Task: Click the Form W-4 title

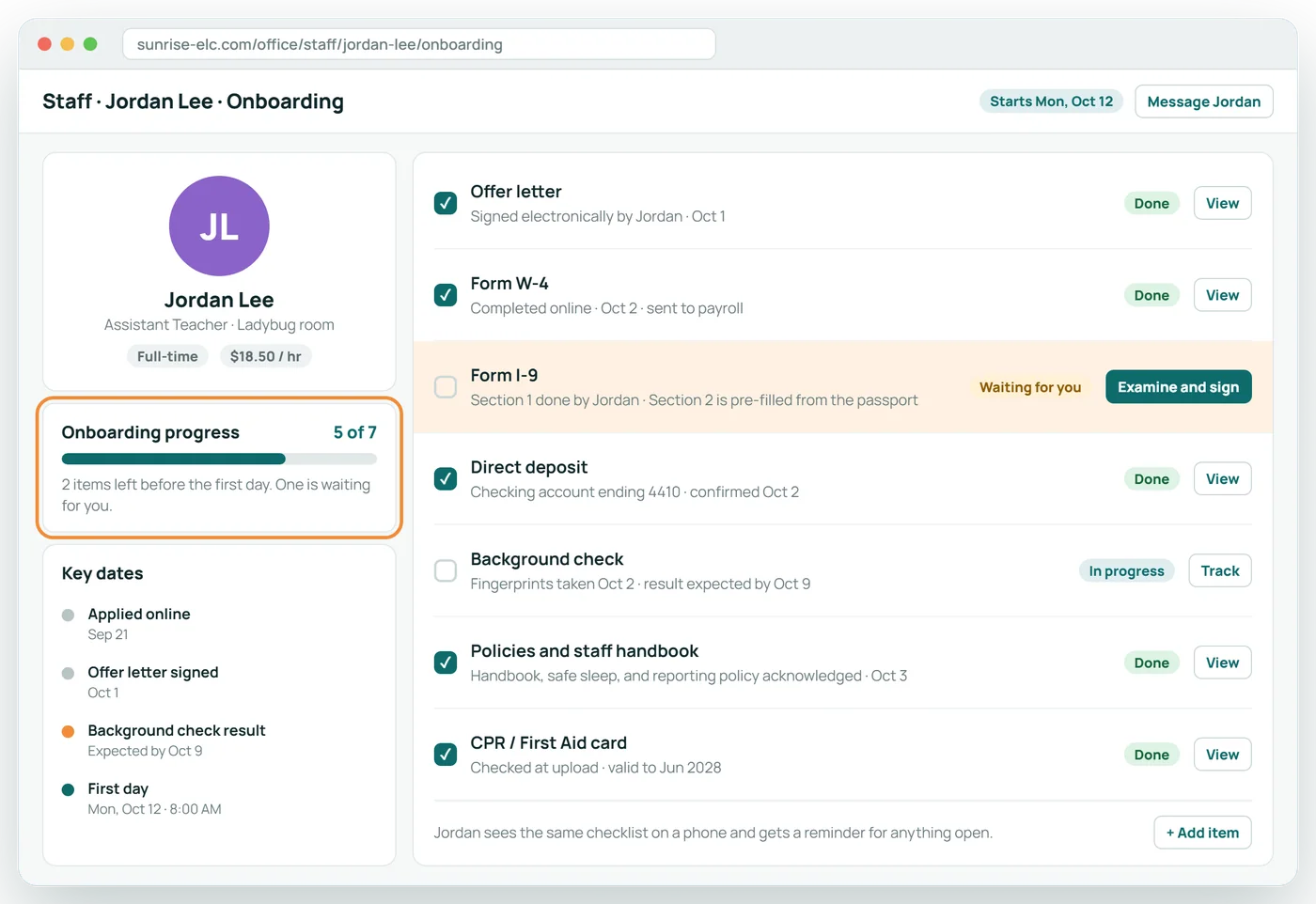Action: coord(509,284)
